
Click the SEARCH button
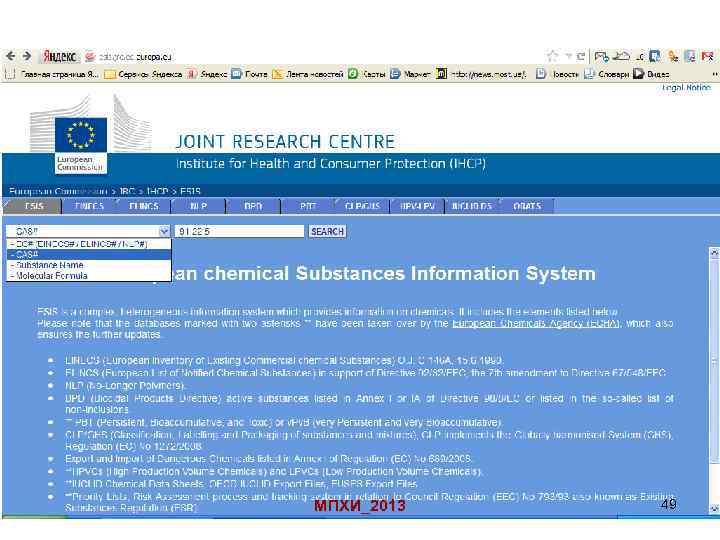point(327,231)
